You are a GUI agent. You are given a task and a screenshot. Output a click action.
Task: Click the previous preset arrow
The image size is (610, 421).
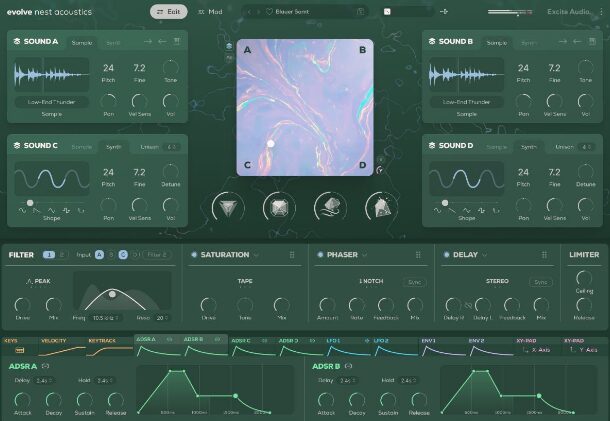pyautogui.click(x=249, y=12)
